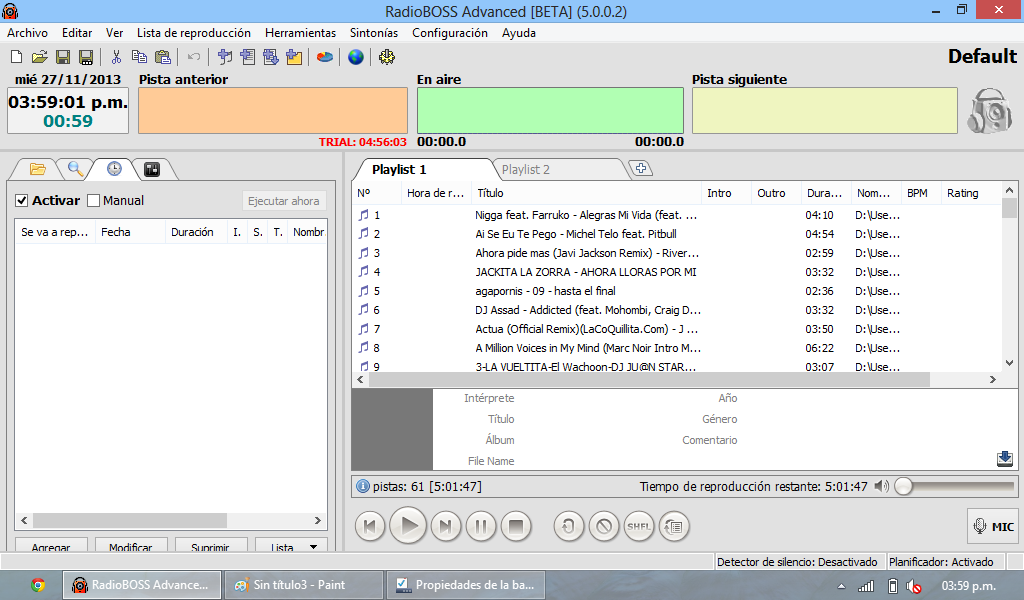Click the add-list icon with the down arrow
1024x600 pixels.
(x=270, y=57)
